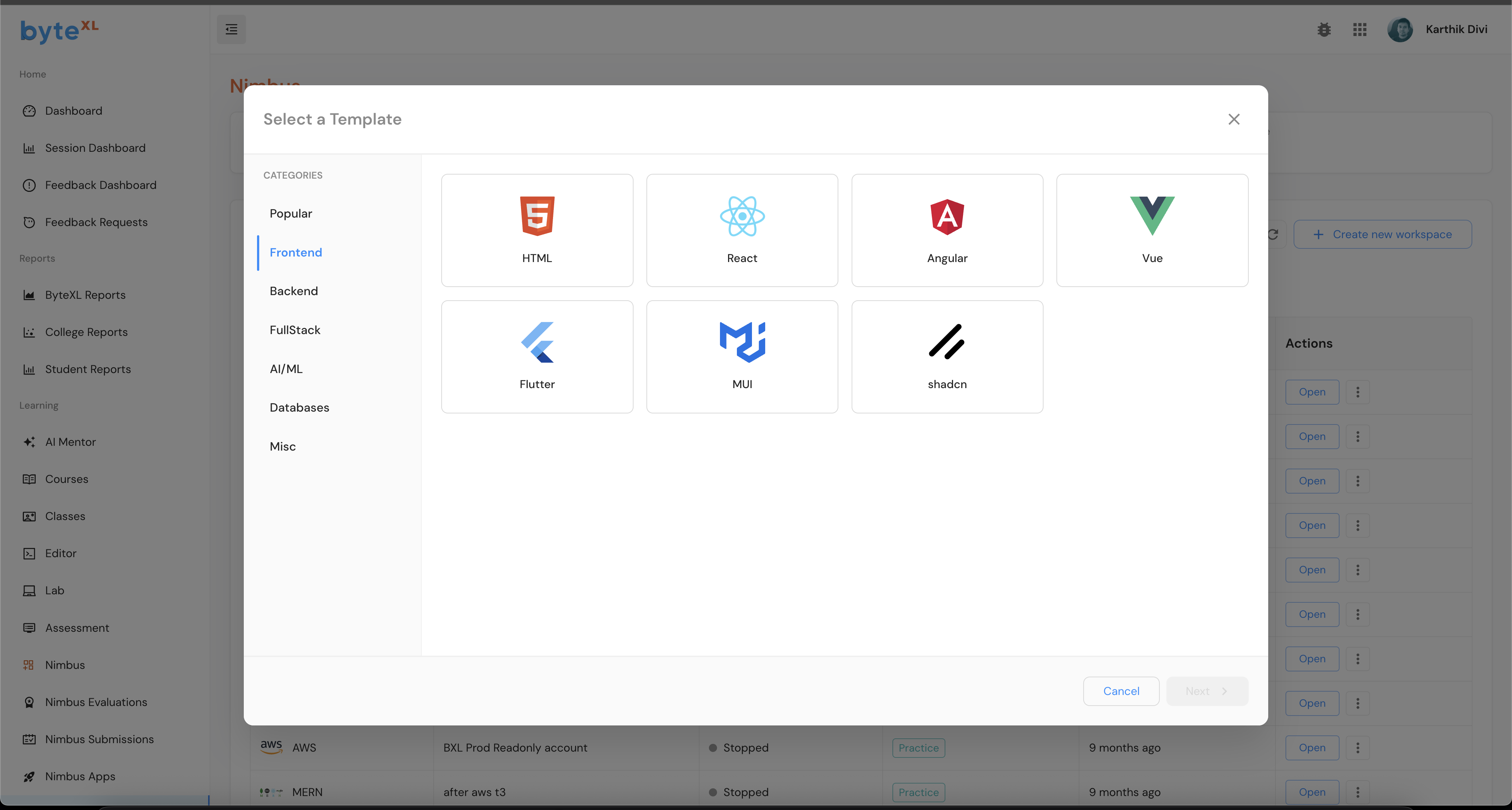Open Courses in the sidebar
This screenshot has width=1512, height=810.
click(66, 479)
